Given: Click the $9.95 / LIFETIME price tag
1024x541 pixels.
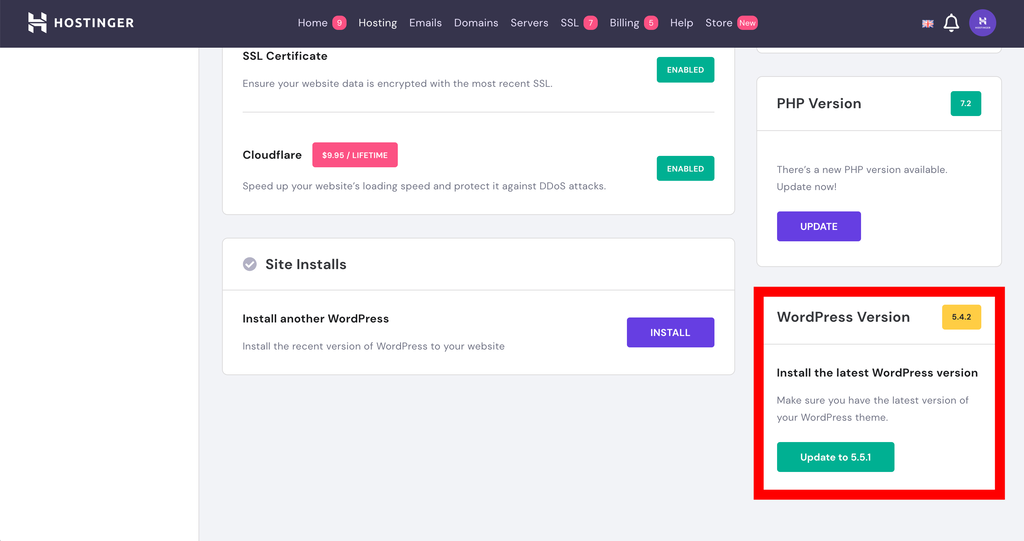Looking at the screenshot, I should (x=355, y=155).
